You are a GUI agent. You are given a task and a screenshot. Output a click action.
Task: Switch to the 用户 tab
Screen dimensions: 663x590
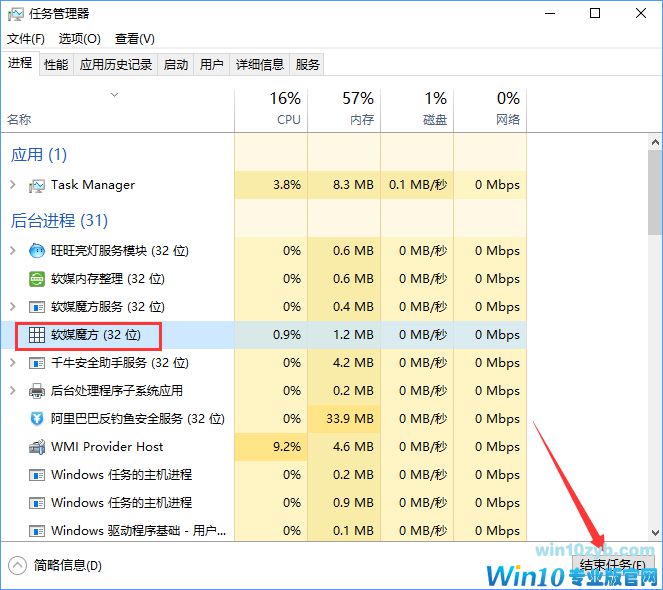tap(211, 65)
